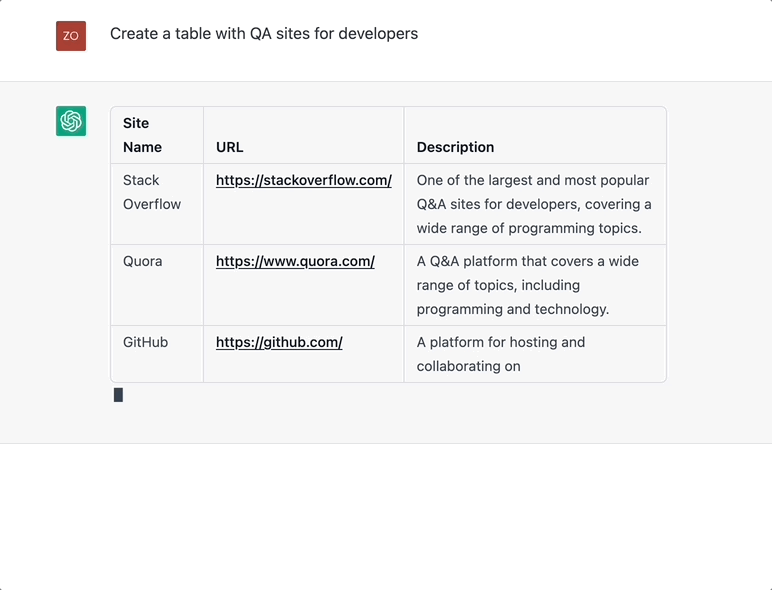772x590 pixels.
Task: Click the user prompt message text
Action: point(264,34)
